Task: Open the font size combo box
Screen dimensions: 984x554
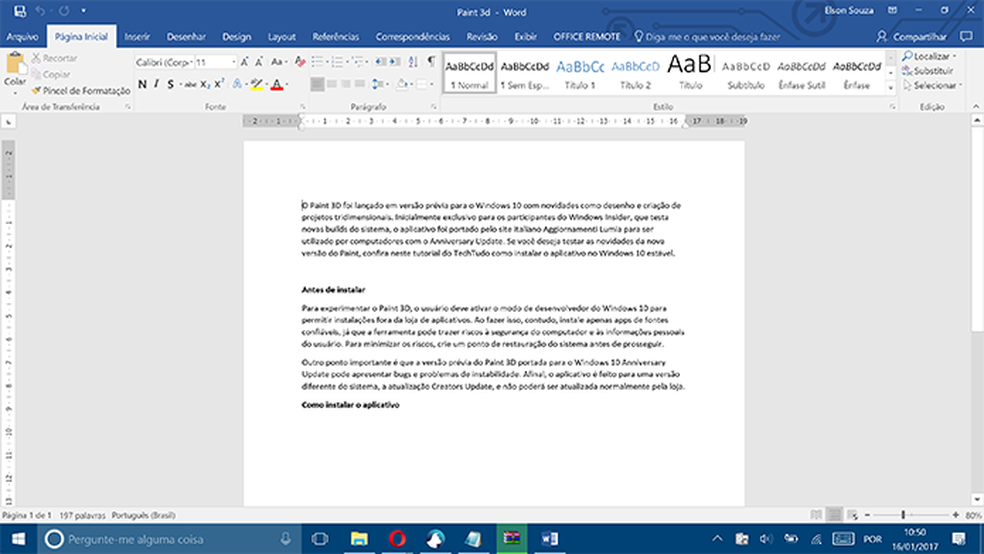Action: click(x=216, y=62)
